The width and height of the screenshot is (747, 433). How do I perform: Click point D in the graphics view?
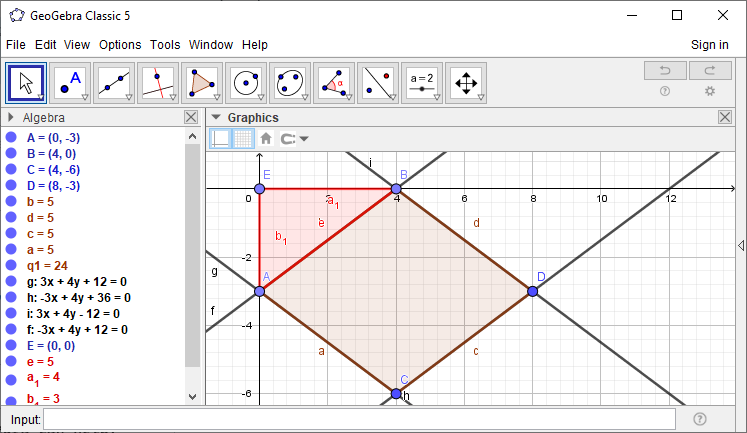tap(533, 291)
